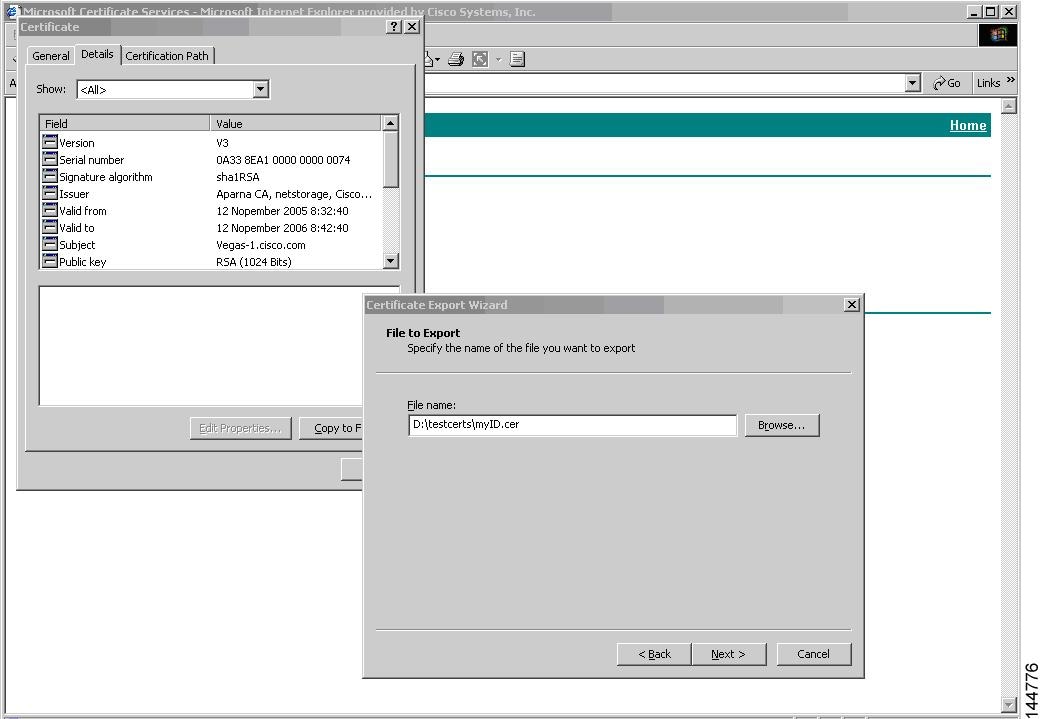This screenshot has width=1041, height=719.
Task: Expand the Links toolbar chevron
Action: (1010, 80)
